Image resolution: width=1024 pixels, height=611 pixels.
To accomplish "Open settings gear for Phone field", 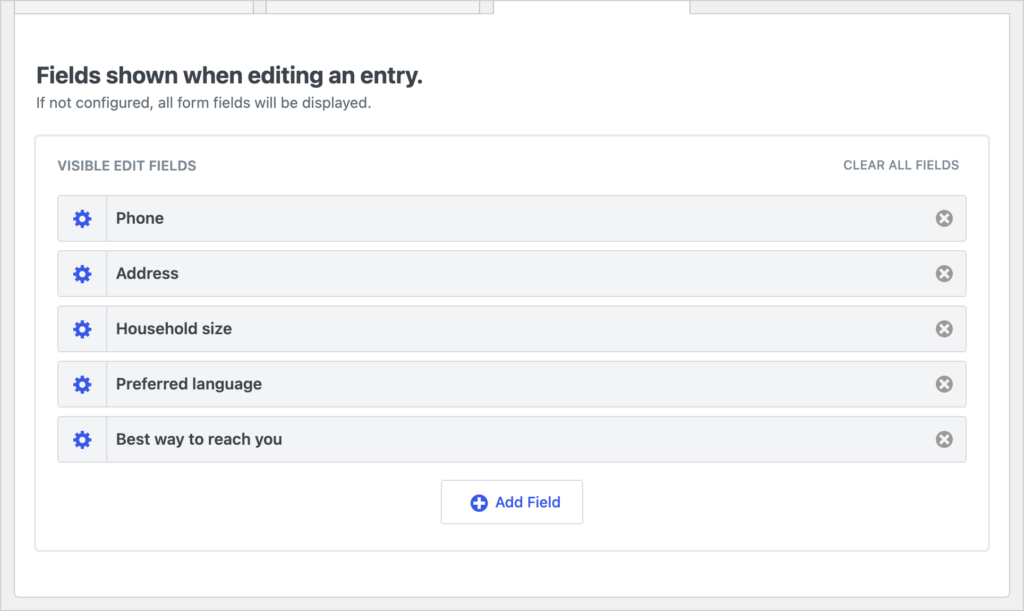I will coord(82,219).
